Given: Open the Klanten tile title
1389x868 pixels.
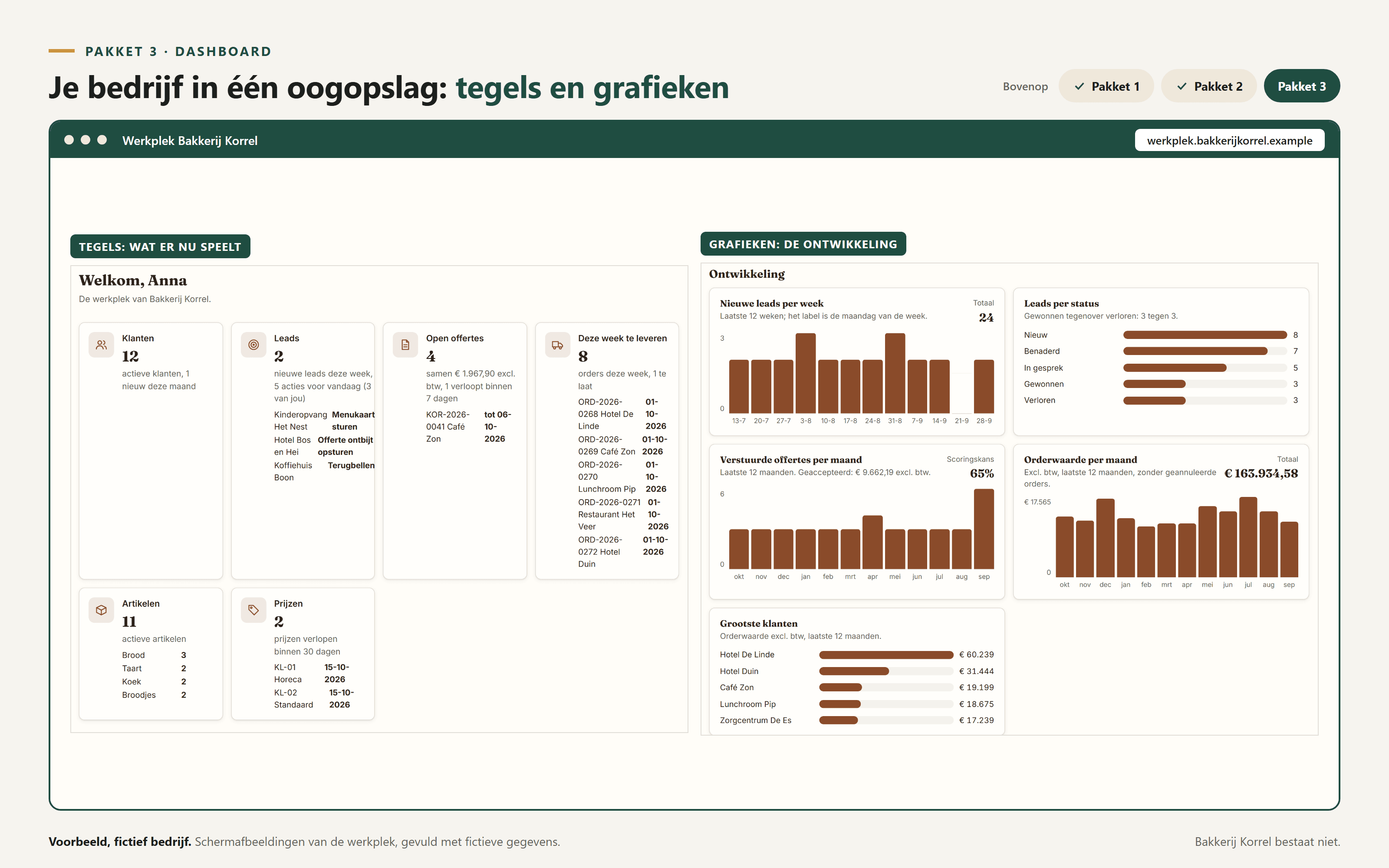Looking at the screenshot, I should point(138,338).
